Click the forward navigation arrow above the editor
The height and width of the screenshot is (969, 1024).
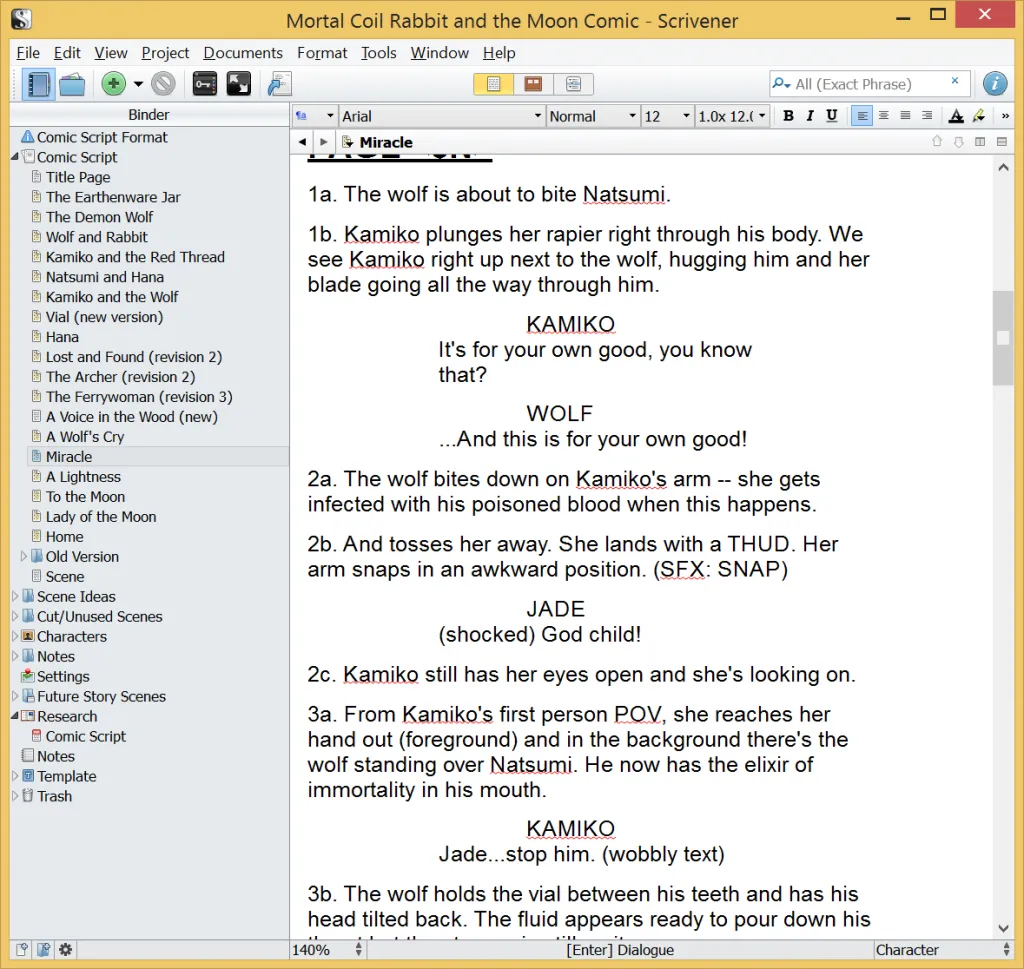pos(321,142)
